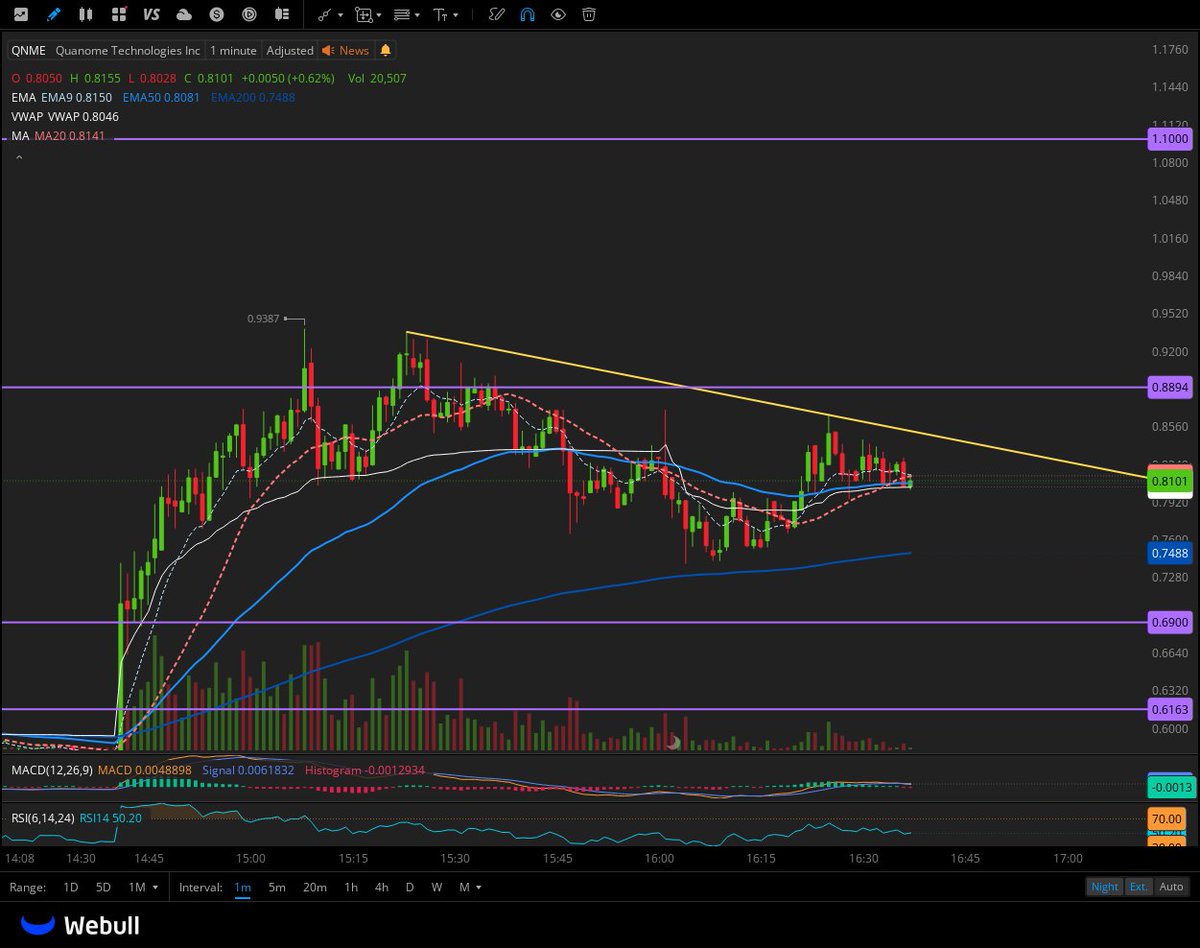This screenshot has width=1200, height=948.
Task: Toggle the Ext. hours button
Action: 1139,887
